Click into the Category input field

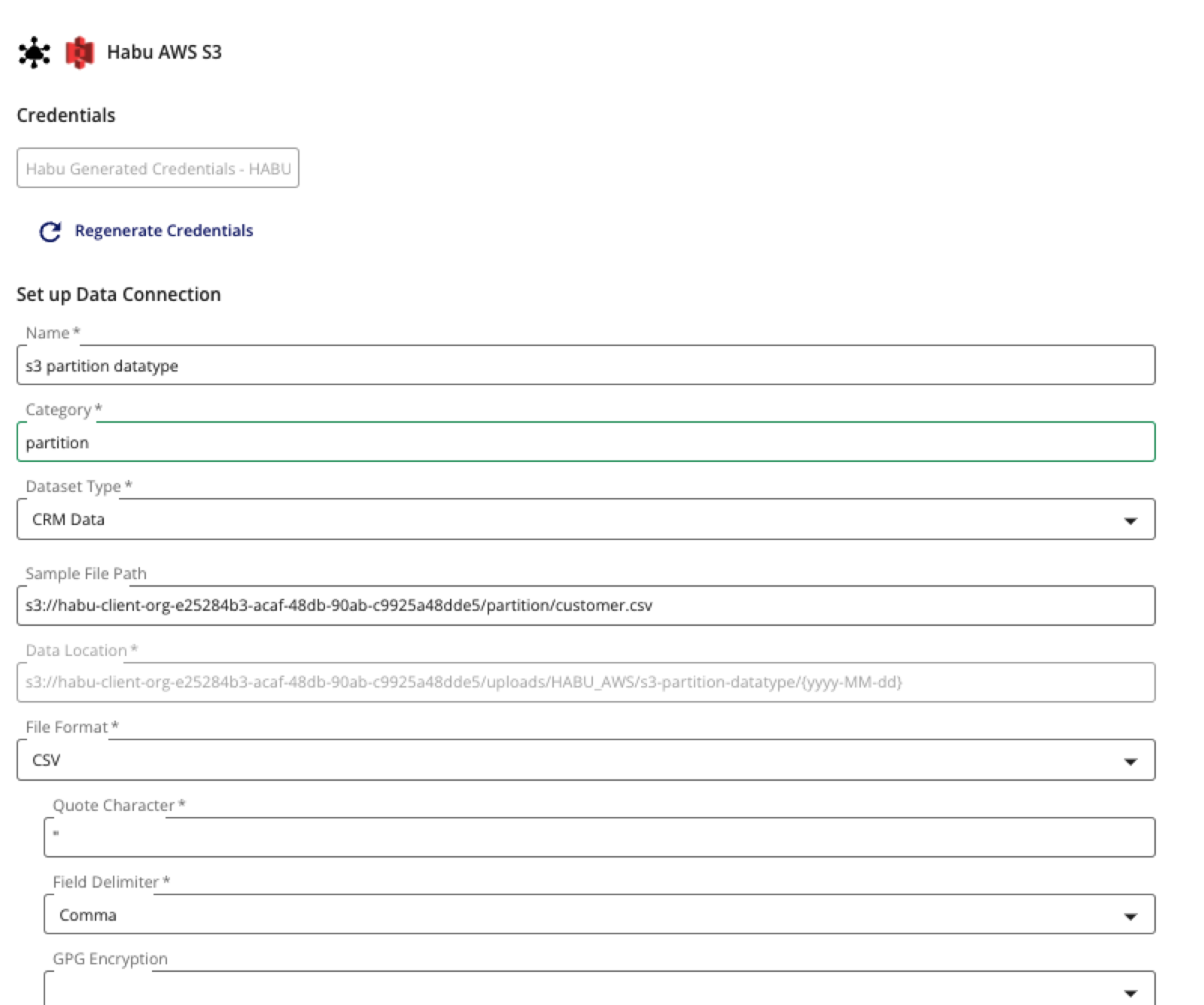(585, 442)
